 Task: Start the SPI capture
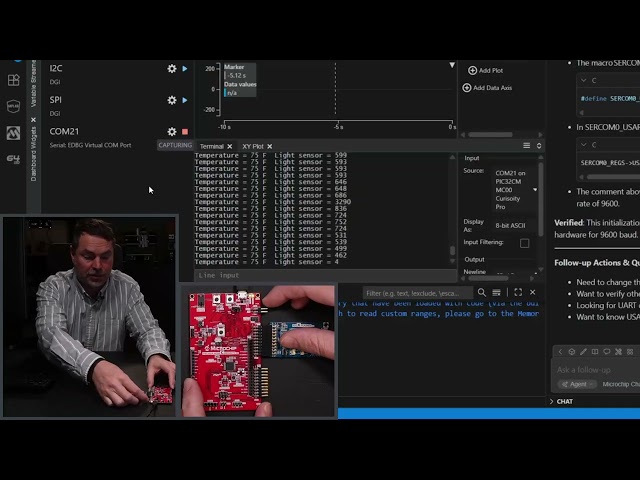[x=185, y=100]
